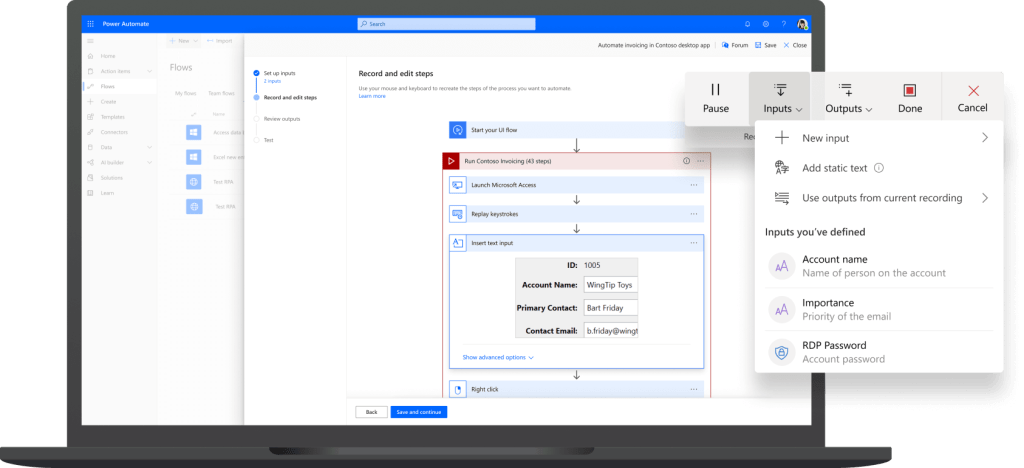Click the Account name text icon
This screenshot has width=1024, height=468.
point(782,266)
